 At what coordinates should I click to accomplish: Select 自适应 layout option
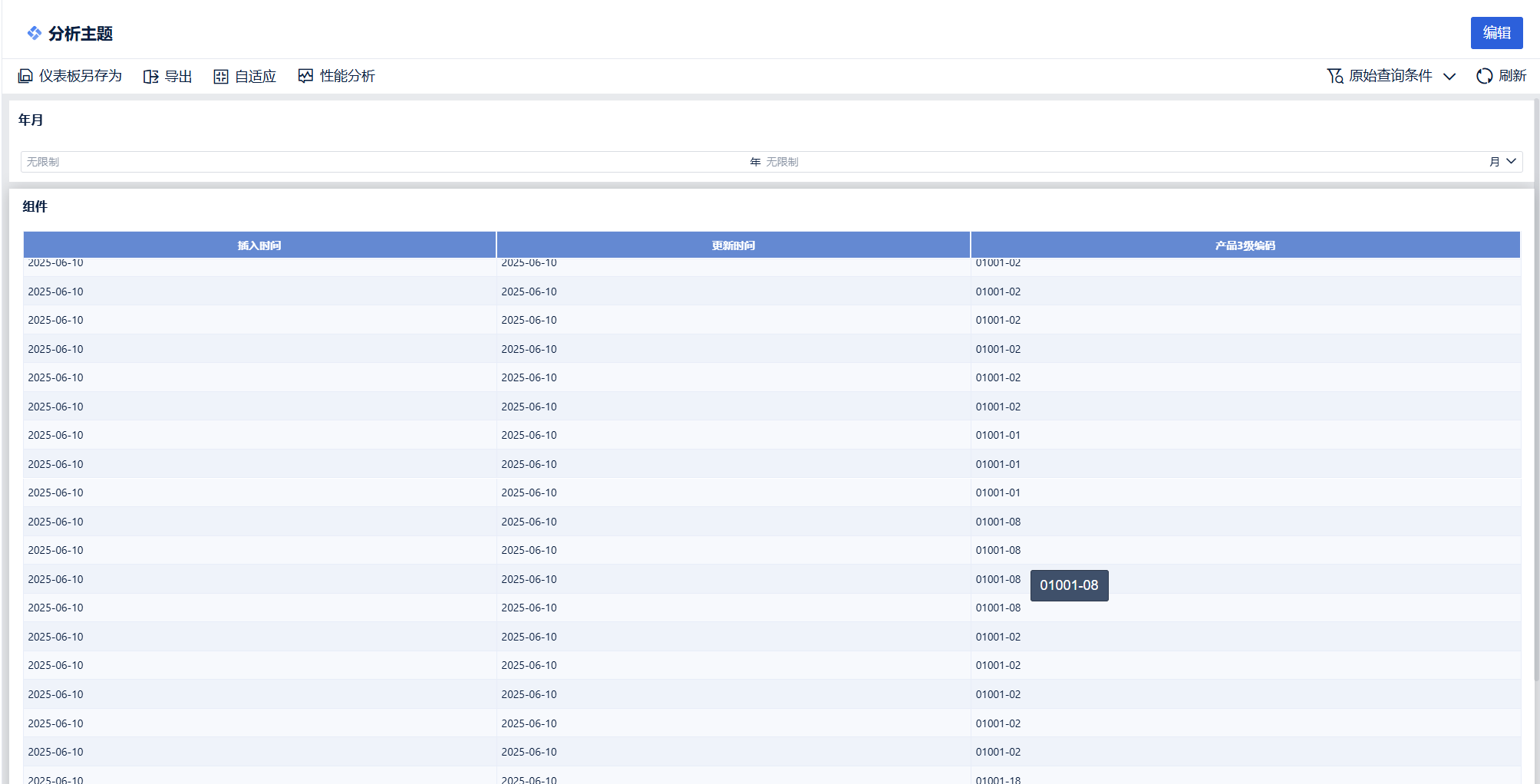click(256, 76)
